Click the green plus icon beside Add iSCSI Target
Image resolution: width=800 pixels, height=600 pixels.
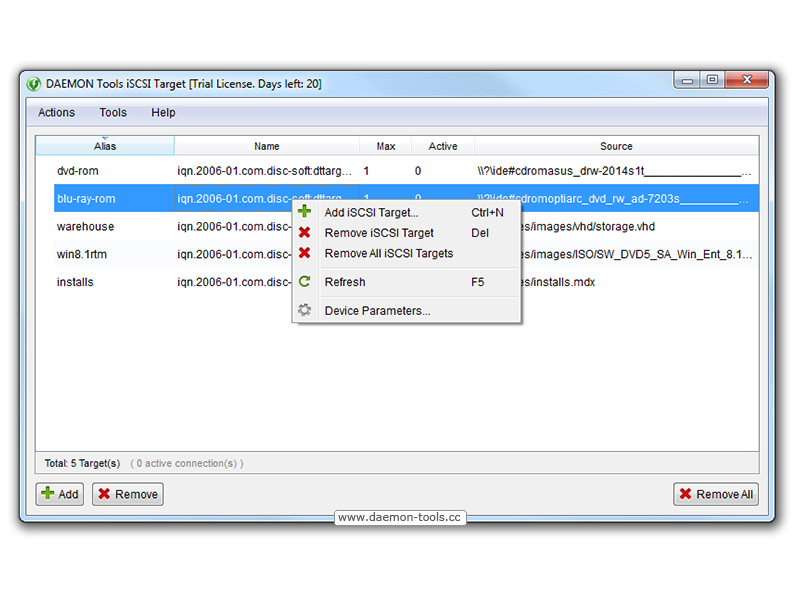point(305,211)
